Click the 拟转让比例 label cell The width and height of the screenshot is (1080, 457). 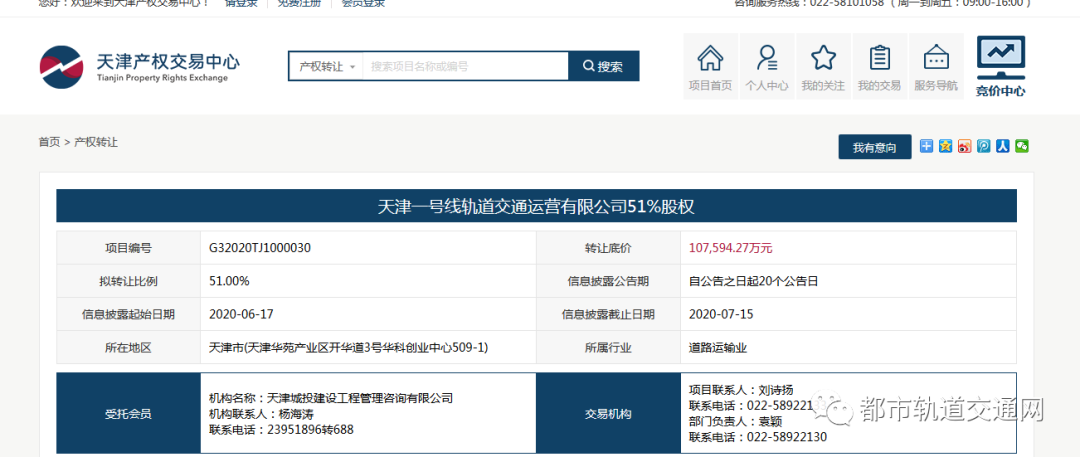(x=128, y=281)
